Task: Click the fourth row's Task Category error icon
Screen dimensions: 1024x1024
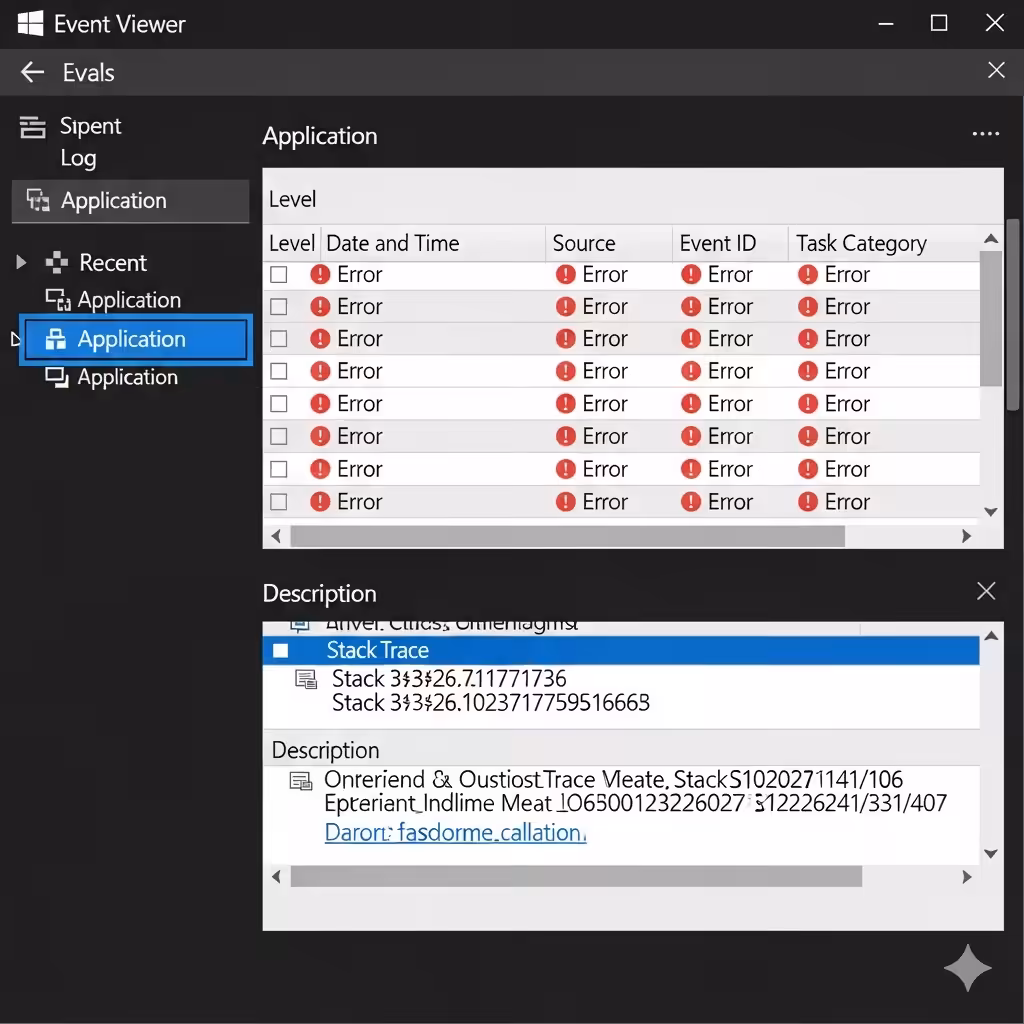Action: [x=808, y=371]
